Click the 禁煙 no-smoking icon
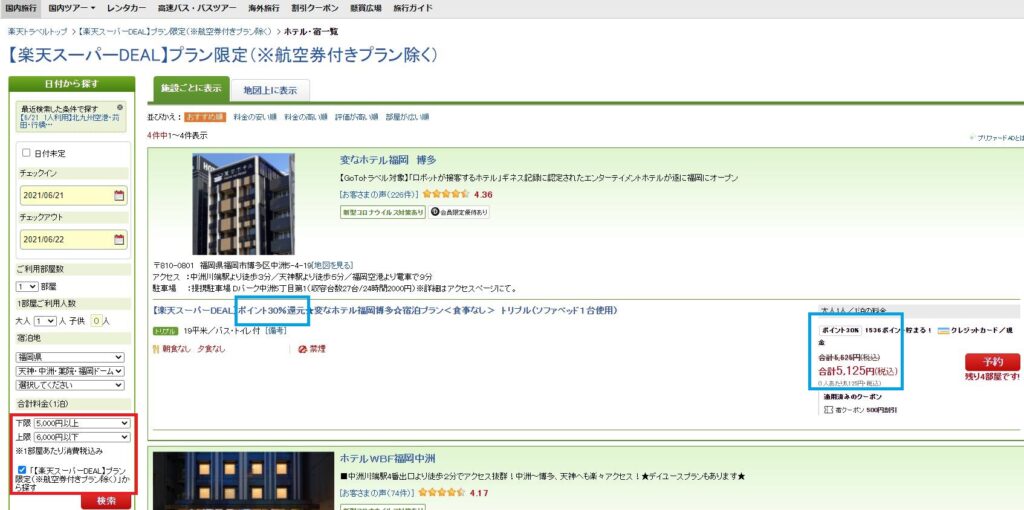This screenshot has width=1024, height=510. point(302,349)
